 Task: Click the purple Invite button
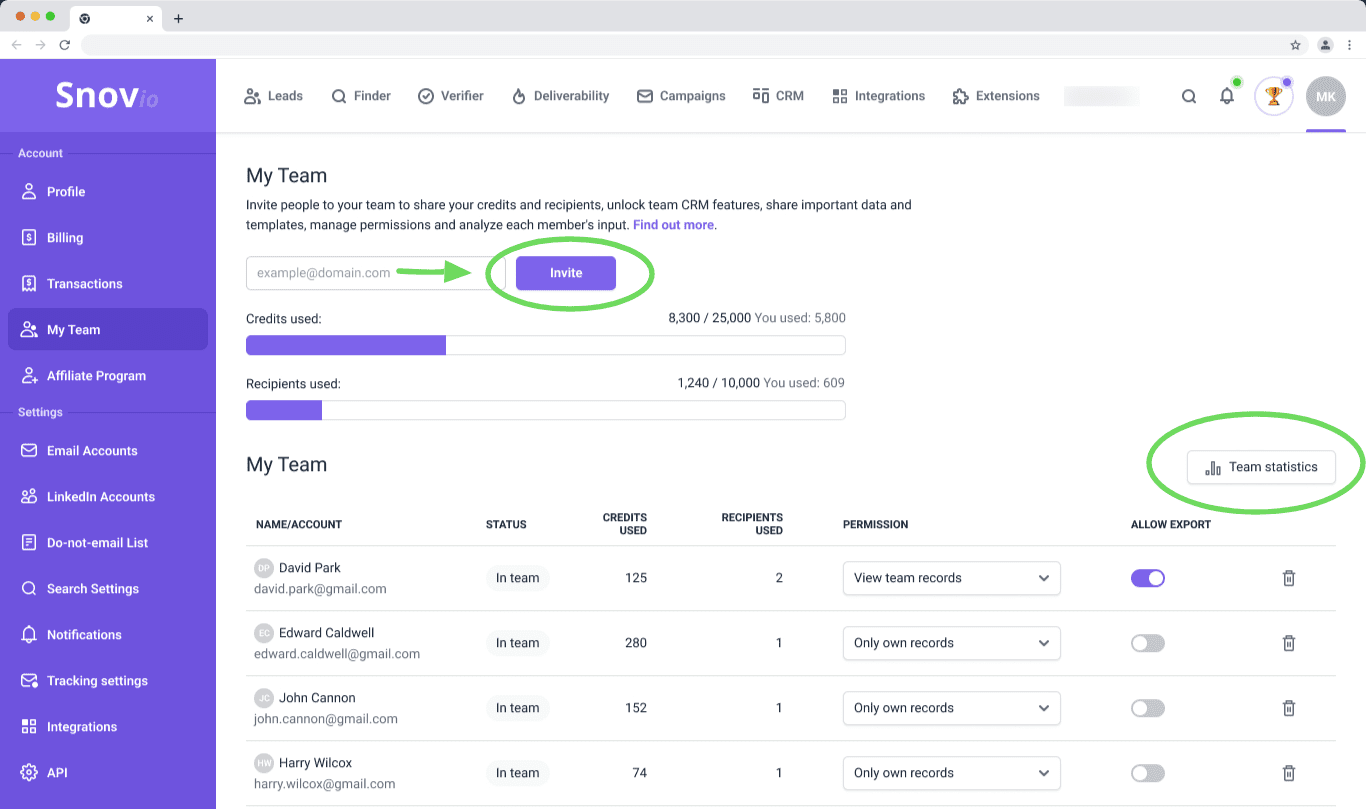tap(565, 273)
